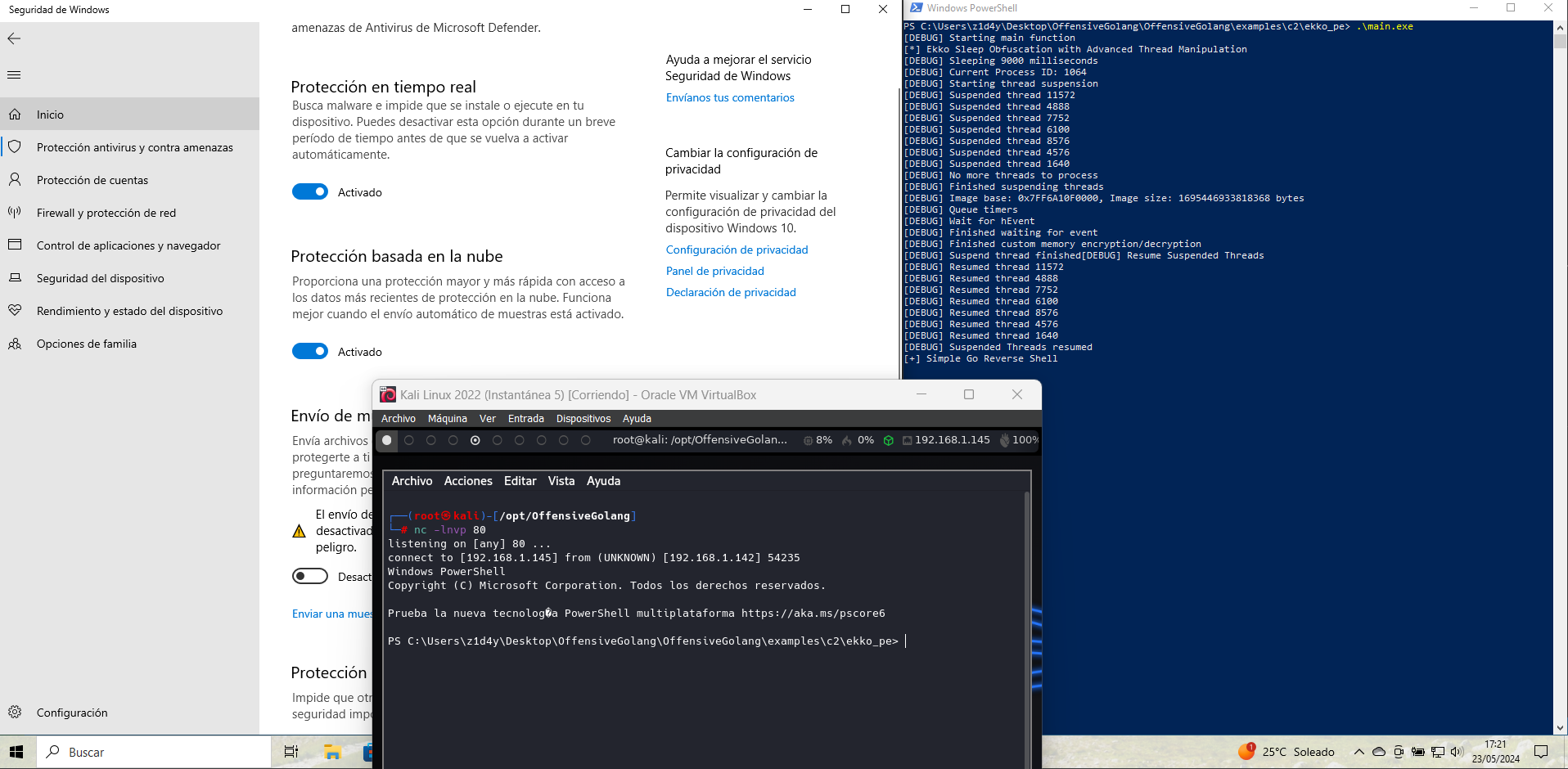Image resolution: width=1568 pixels, height=769 pixels.
Task: Open Kali terminal Vista menu
Action: [561, 481]
